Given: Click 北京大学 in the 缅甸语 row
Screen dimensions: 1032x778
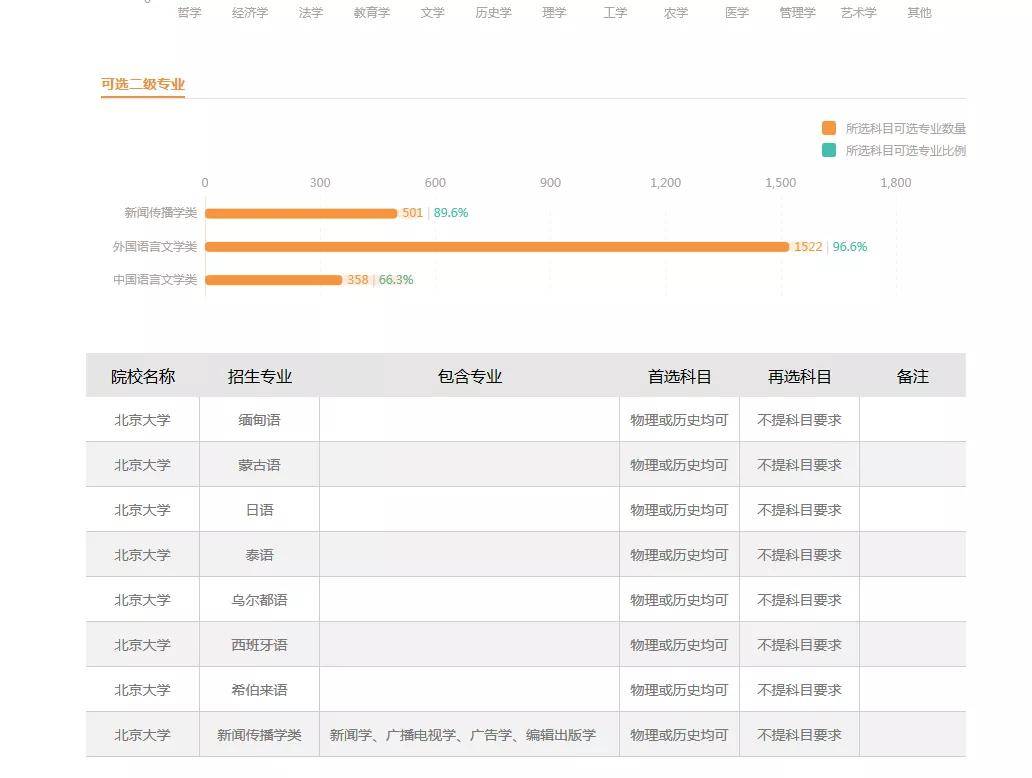Looking at the screenshot, I should [142, 420].
